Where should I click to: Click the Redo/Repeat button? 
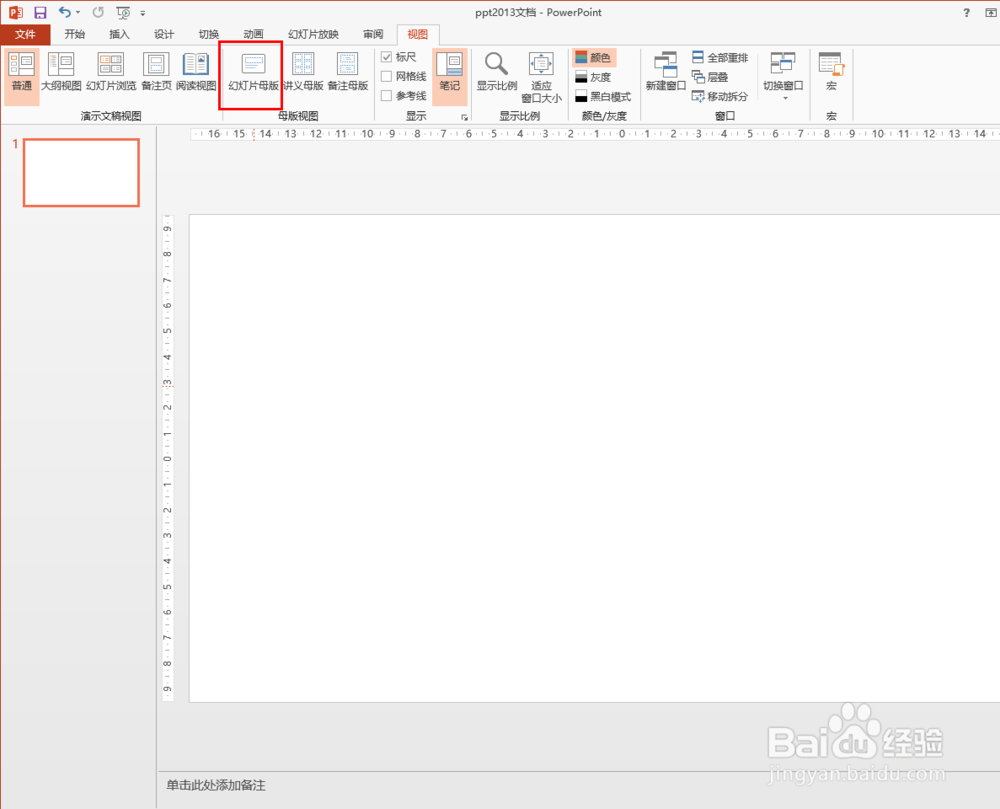[x=98, y=12]
